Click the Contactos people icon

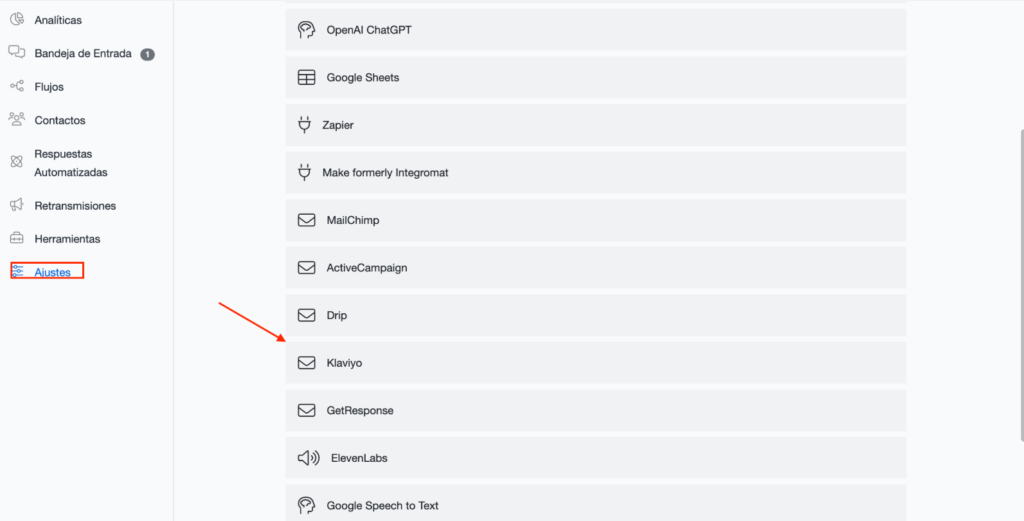coord(16,120)
